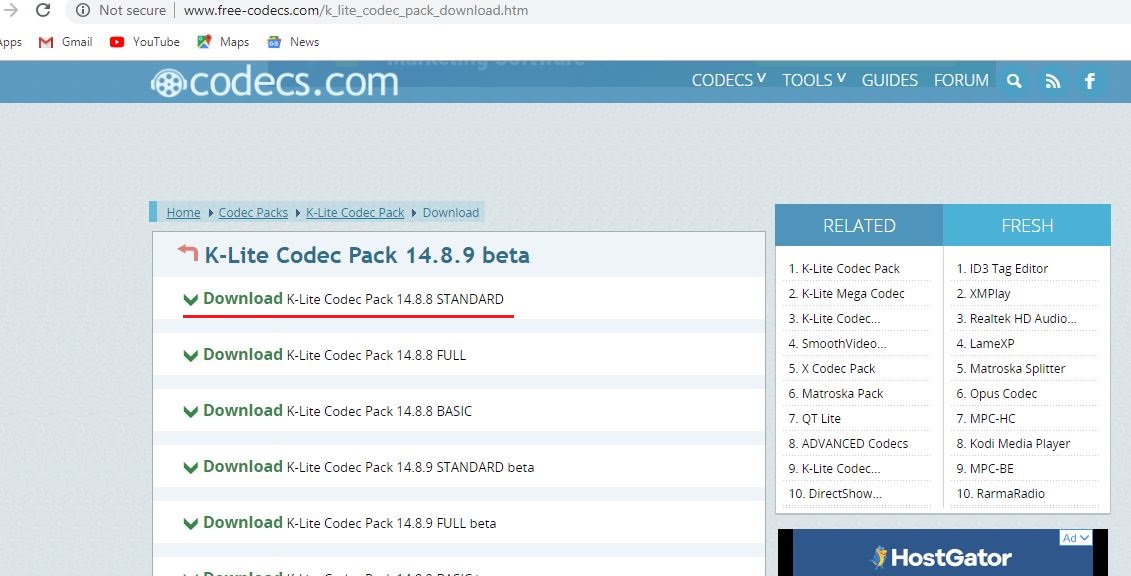This screenshot has height=576, width=1131.
Task: Open fresh item Realtek HD Audio...
Action: (x=1016, y=319)
